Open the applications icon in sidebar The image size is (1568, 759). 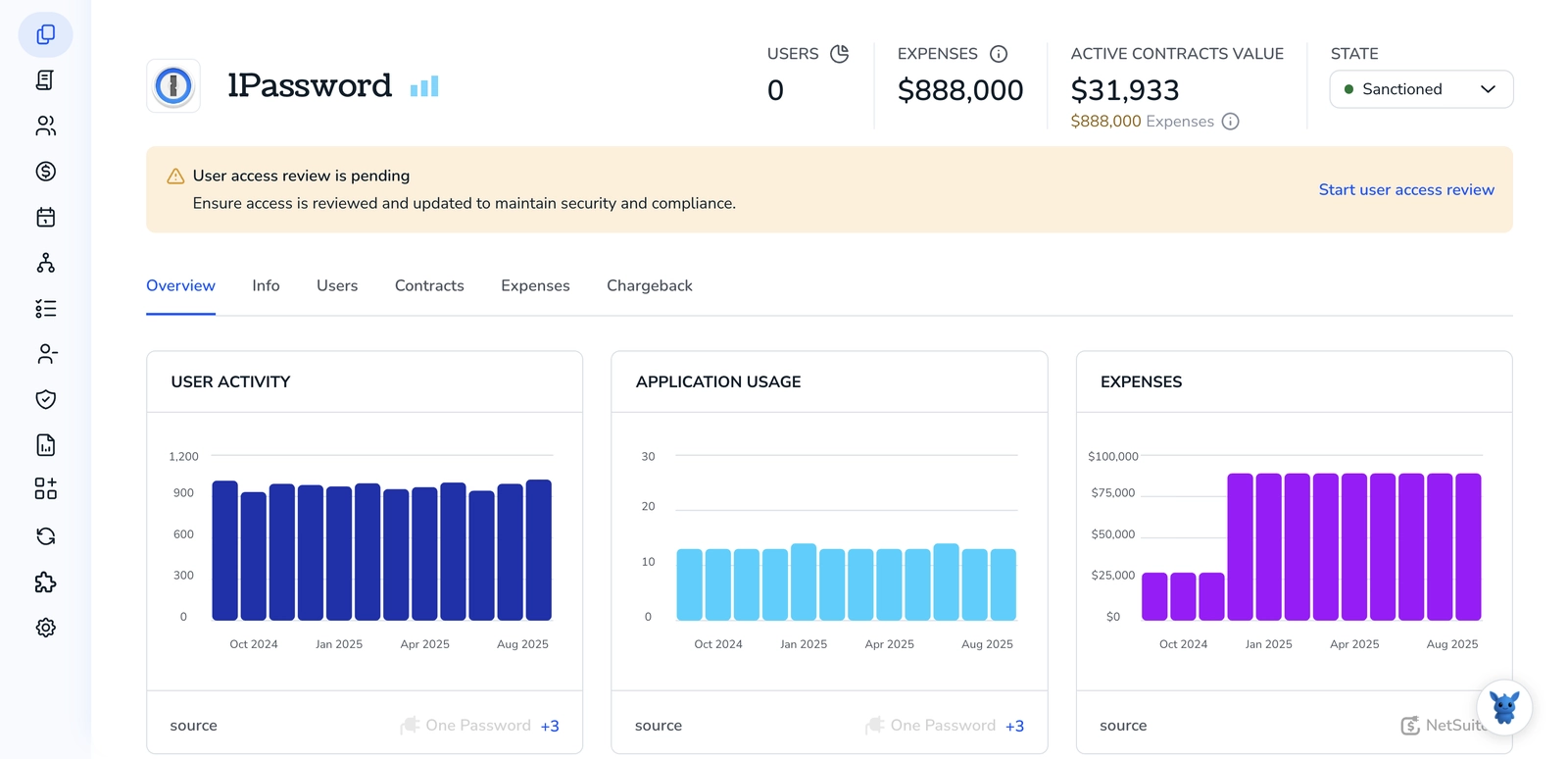click(x=45, y=34)
